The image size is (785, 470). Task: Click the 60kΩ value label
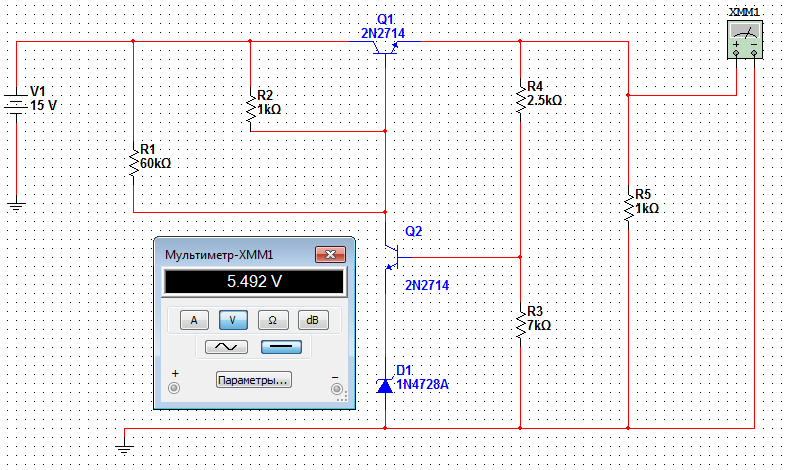pyautogui.click(x=156, y=164)
